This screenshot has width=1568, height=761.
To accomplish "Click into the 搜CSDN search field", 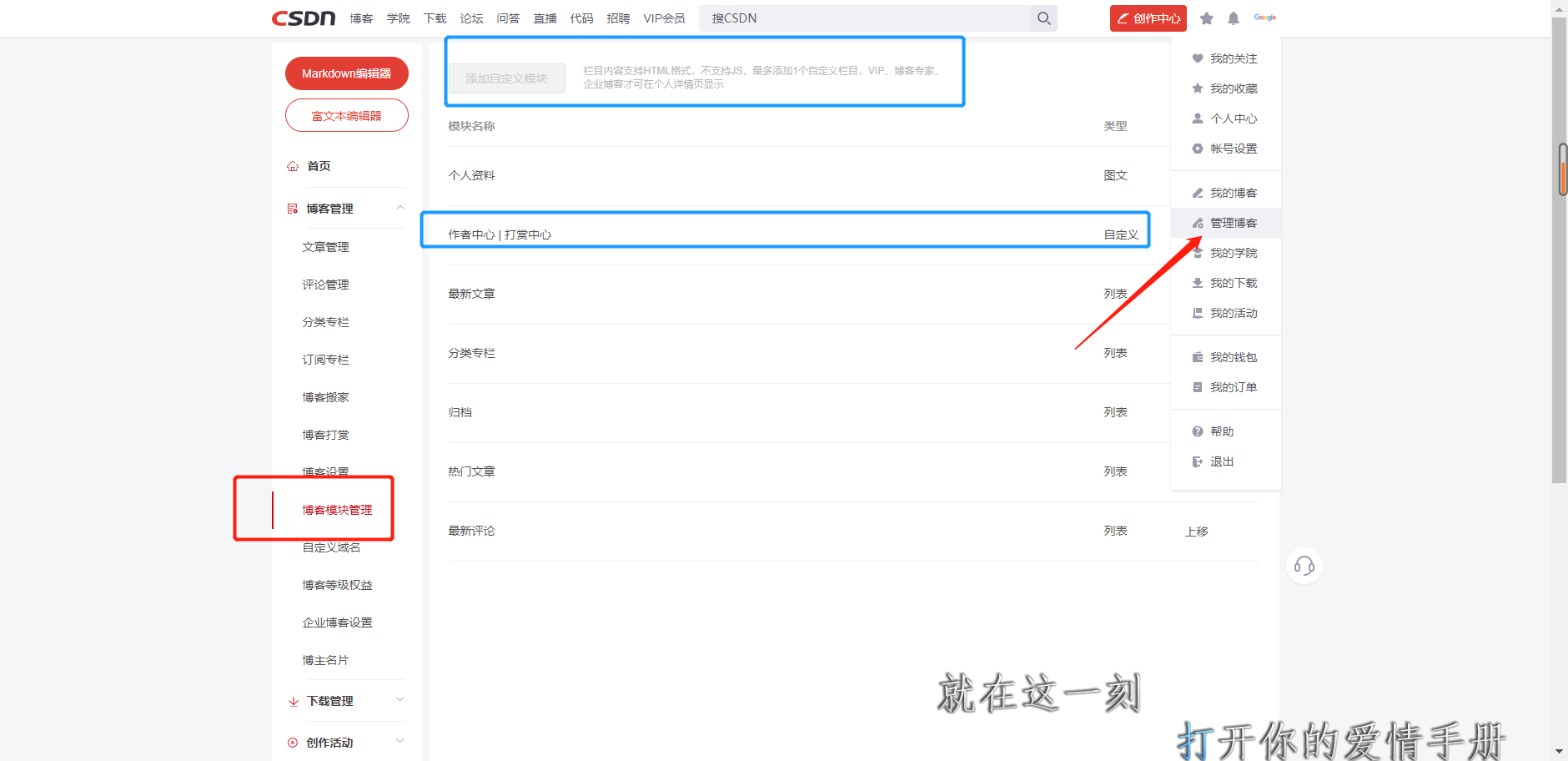I will pyautogui.click(x=865, y=18).
